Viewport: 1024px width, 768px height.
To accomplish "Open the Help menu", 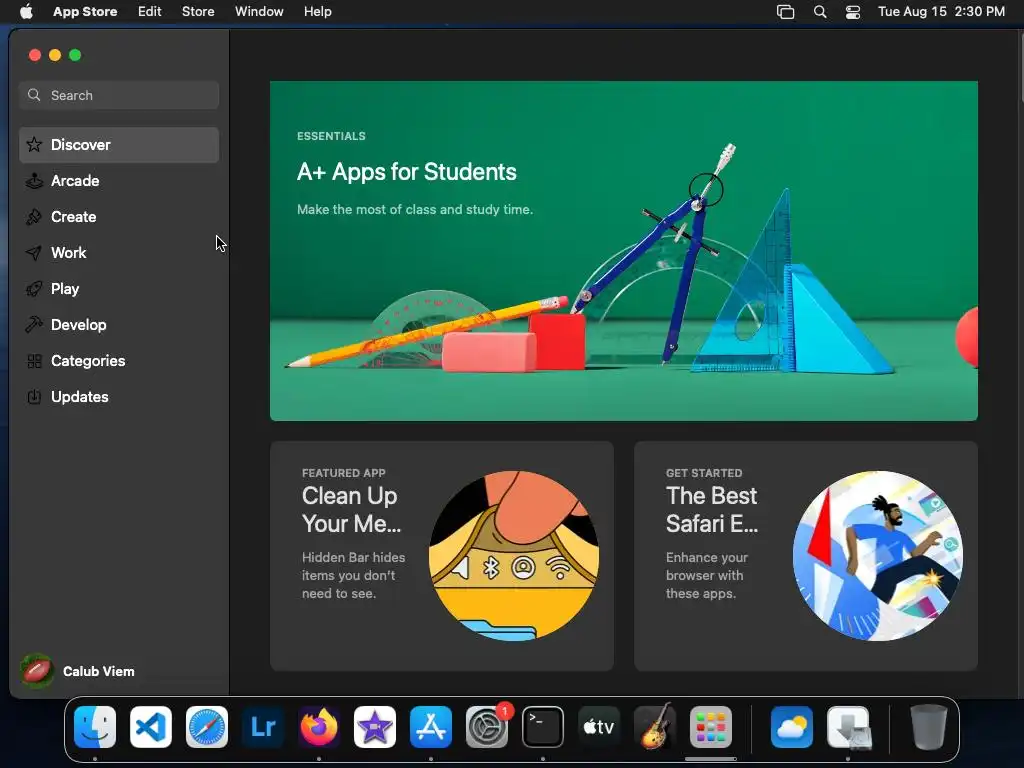I will pos(317,12).
